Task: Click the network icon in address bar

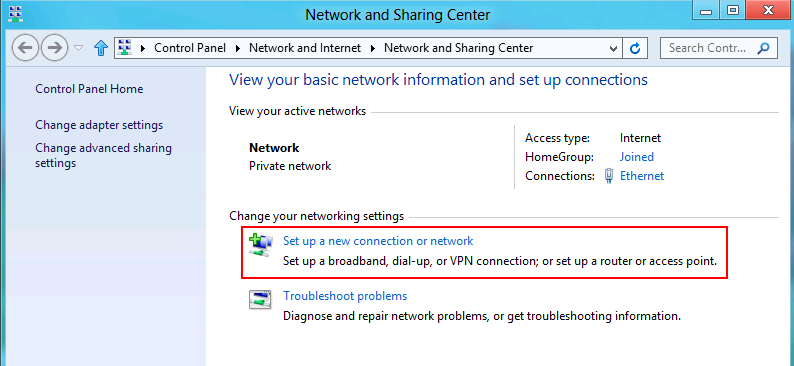Action: tap(125, 48)
